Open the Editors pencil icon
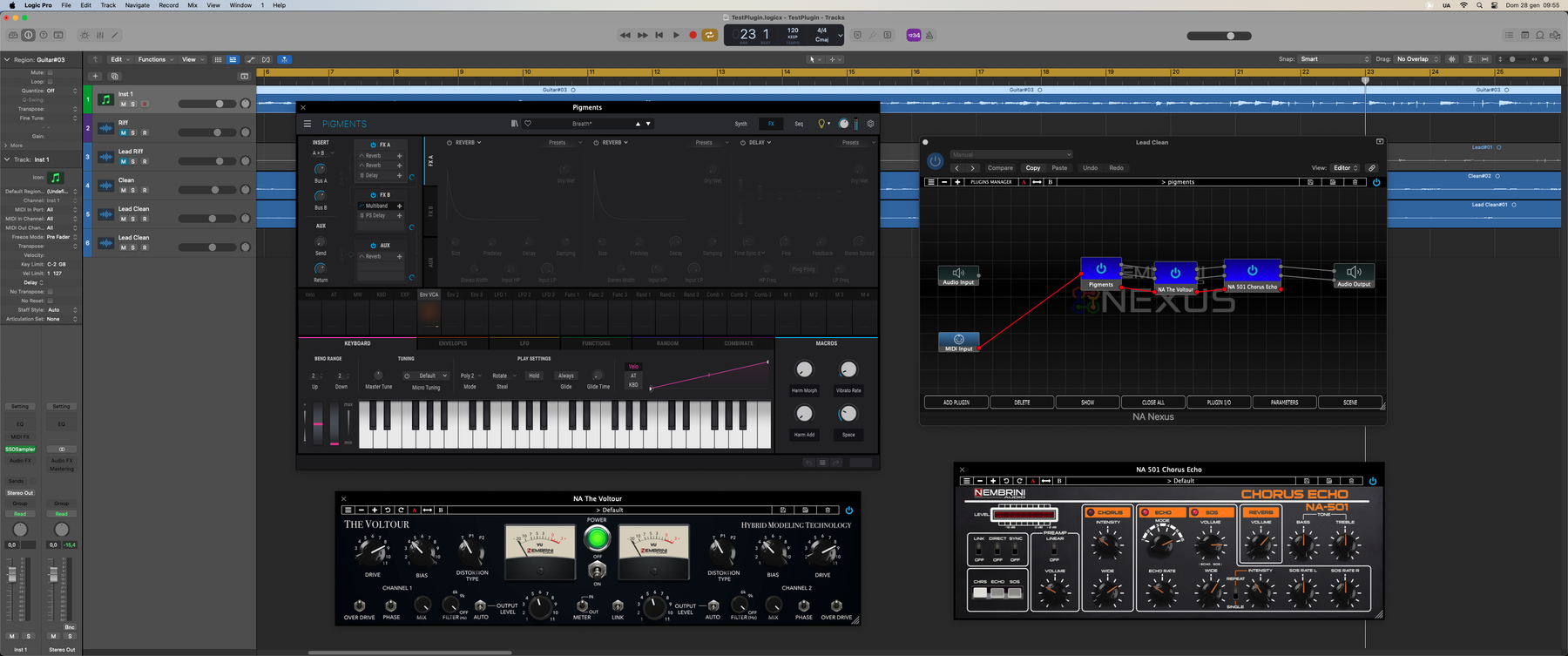Viewport: 1568px width, 656px height. click(114, 36)
